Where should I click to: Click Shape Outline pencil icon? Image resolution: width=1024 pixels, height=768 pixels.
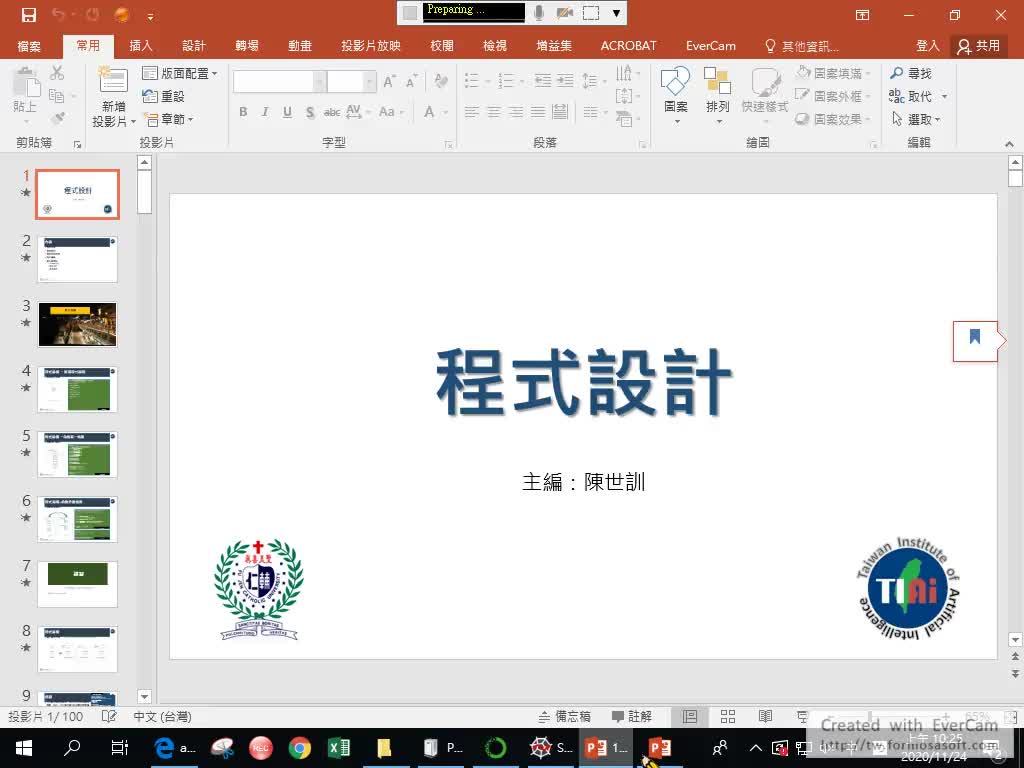(x=803, y=95)
